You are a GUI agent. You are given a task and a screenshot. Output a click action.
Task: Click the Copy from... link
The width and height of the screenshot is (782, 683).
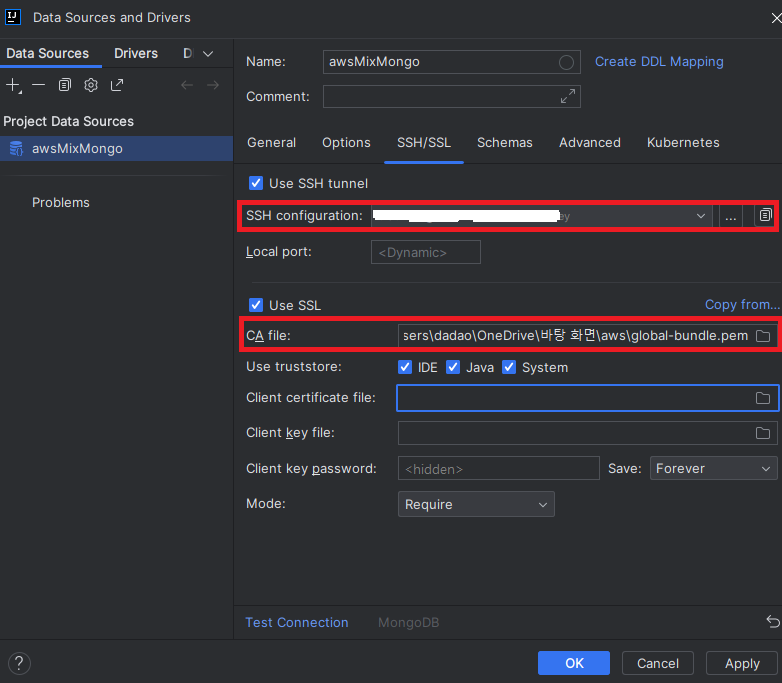point(742,304)
